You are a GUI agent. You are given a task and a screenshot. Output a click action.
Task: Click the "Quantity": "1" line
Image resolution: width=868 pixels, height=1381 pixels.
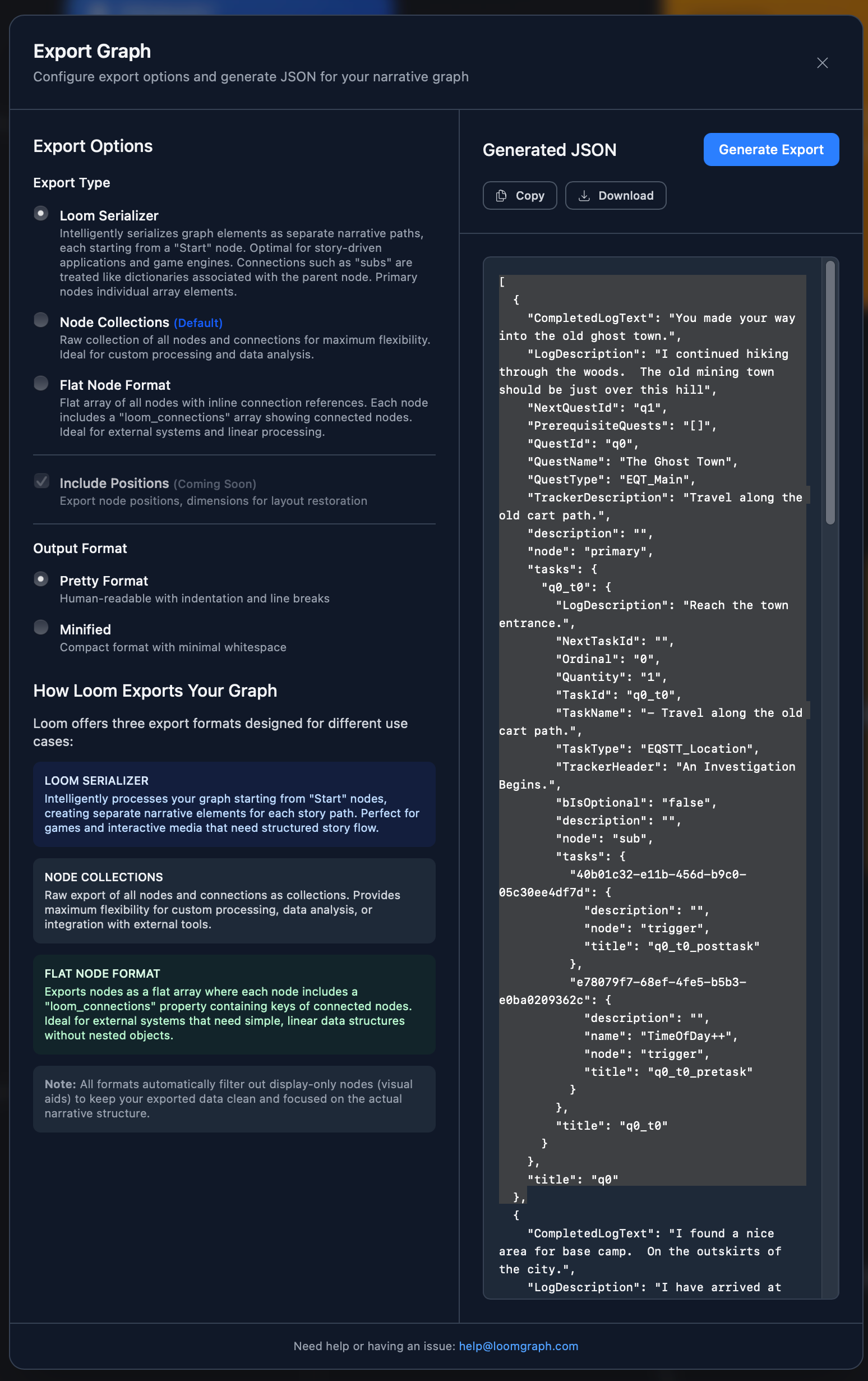tap(611, 677)
